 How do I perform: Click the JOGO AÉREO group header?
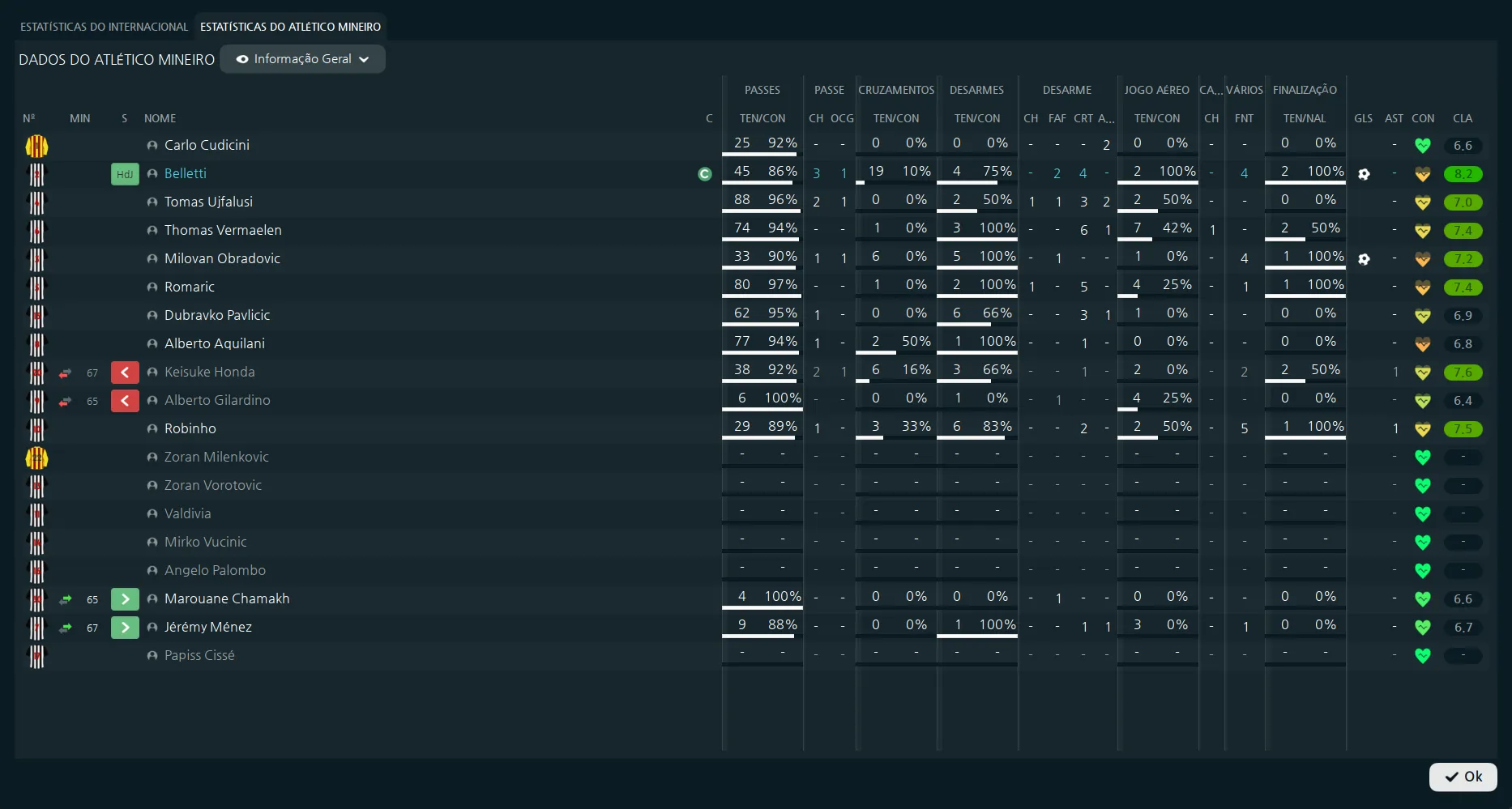point(1157,90)
